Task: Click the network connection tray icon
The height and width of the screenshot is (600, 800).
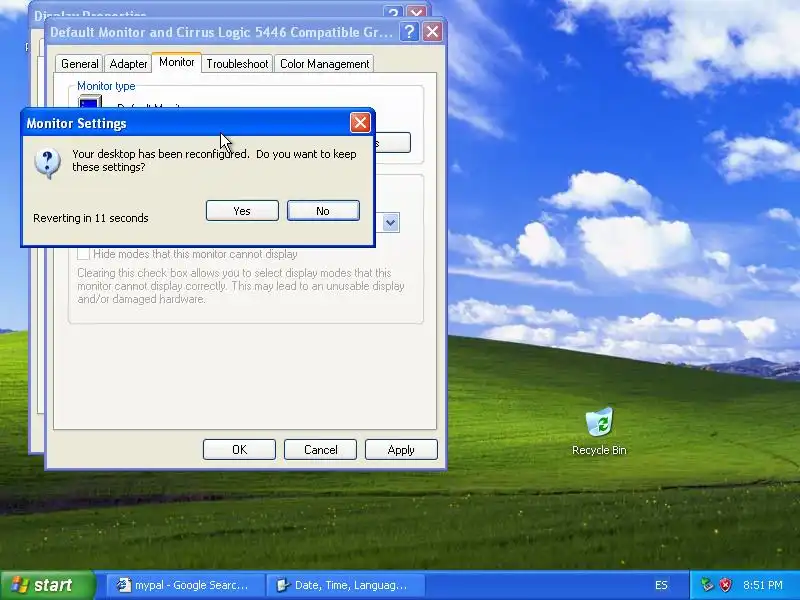Action: point(707,585)
